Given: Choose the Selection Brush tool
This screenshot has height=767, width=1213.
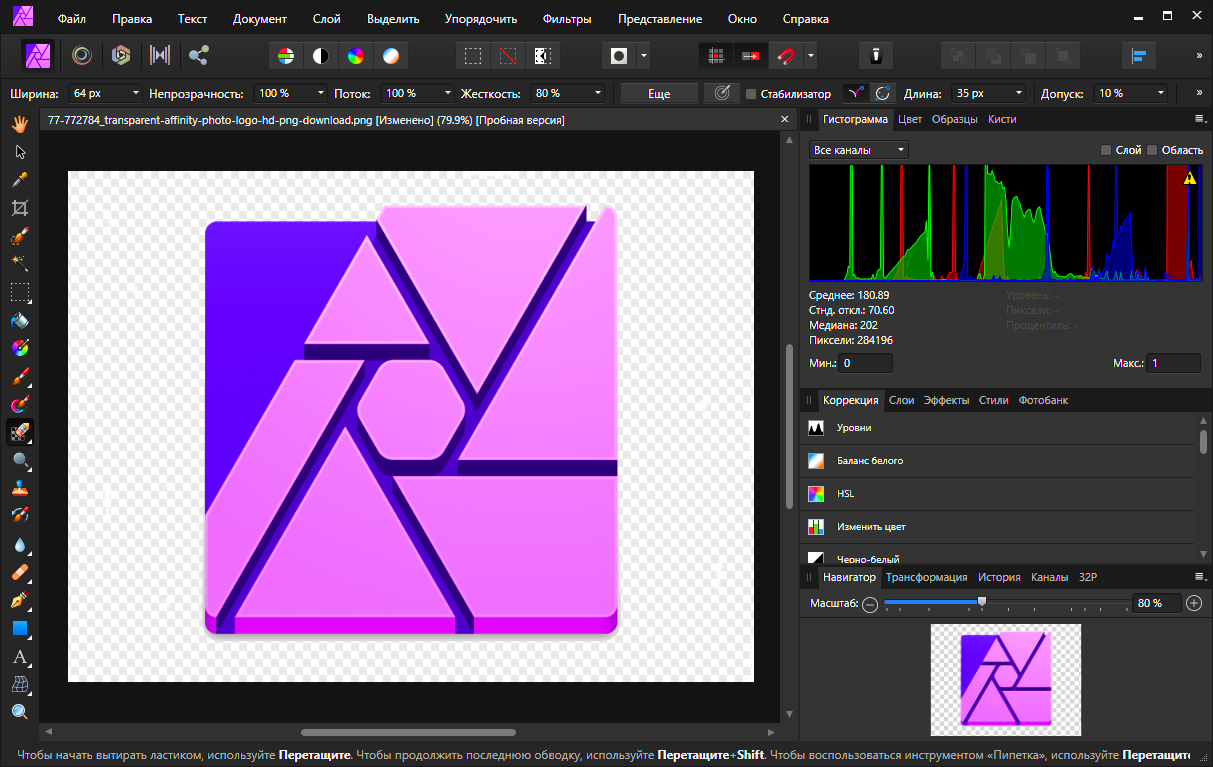Looking at the screenshot, I should click(19, 236).
